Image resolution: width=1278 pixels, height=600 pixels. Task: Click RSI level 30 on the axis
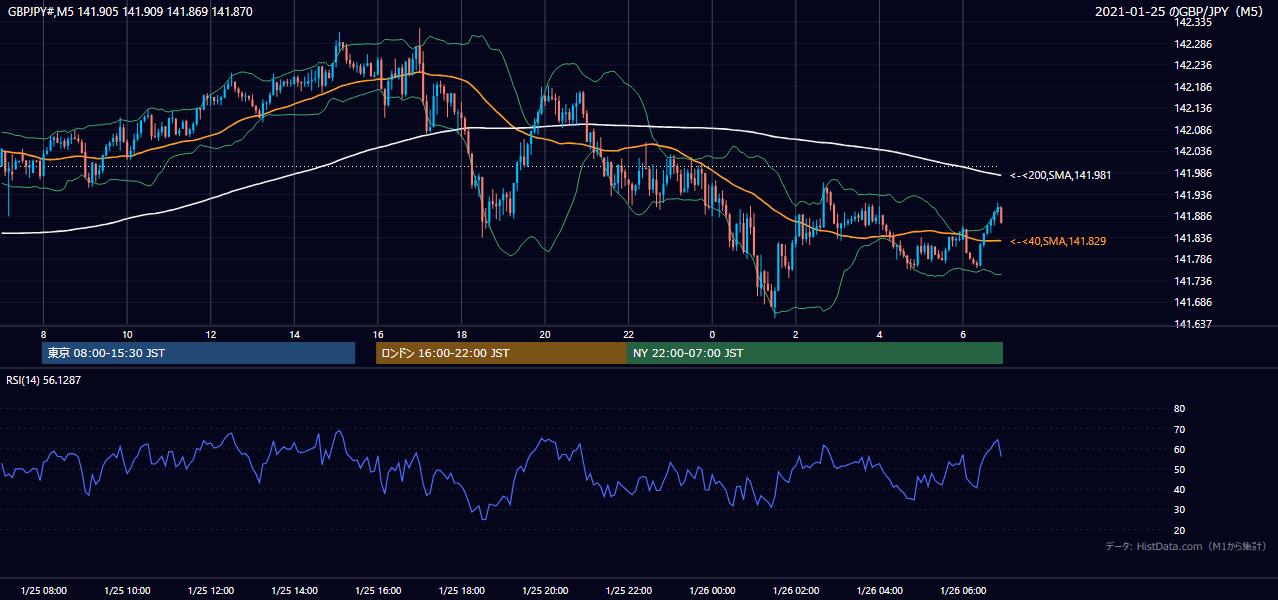(1179, 510)
